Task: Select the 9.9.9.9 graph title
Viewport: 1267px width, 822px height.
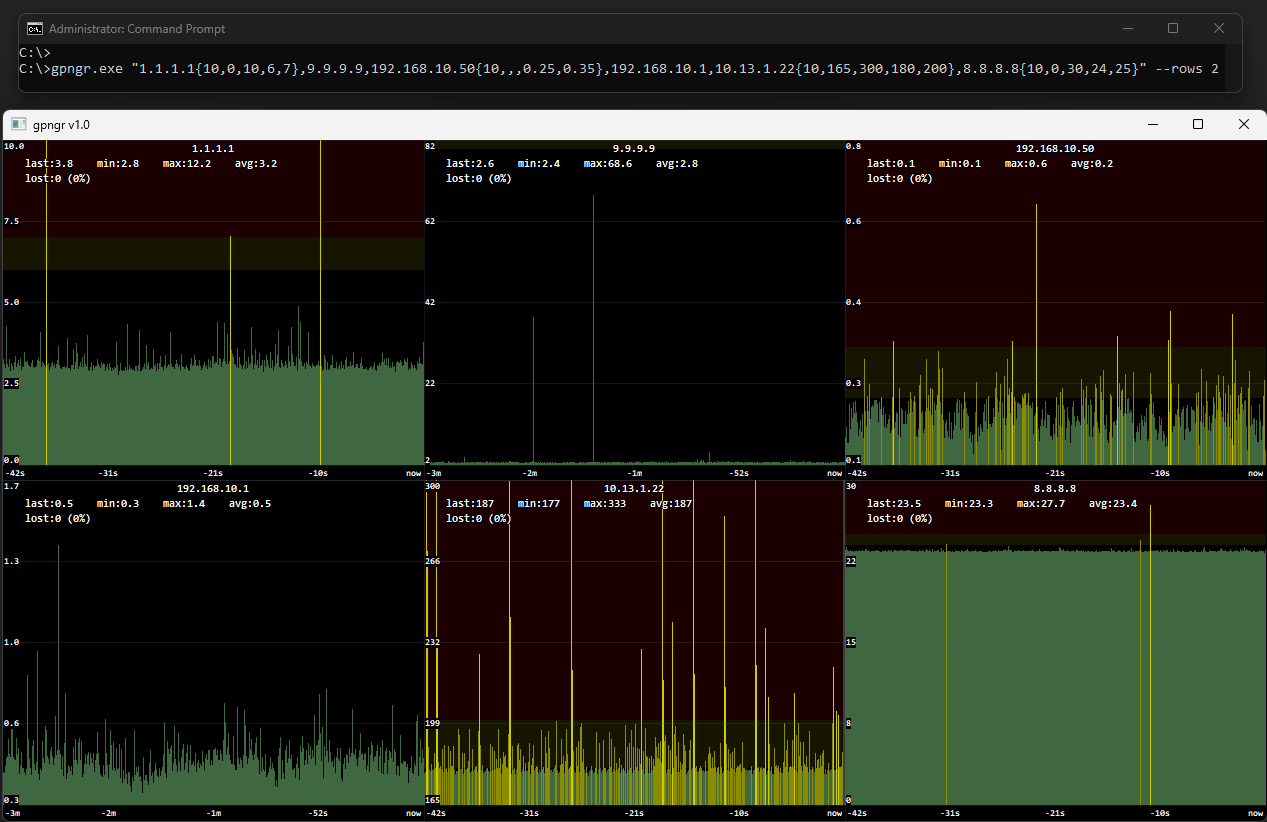Action: point(634,148)
